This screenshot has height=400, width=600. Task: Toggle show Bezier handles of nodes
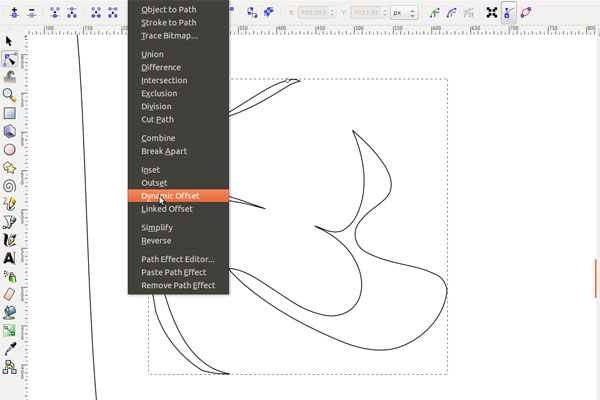coord(509,13)
